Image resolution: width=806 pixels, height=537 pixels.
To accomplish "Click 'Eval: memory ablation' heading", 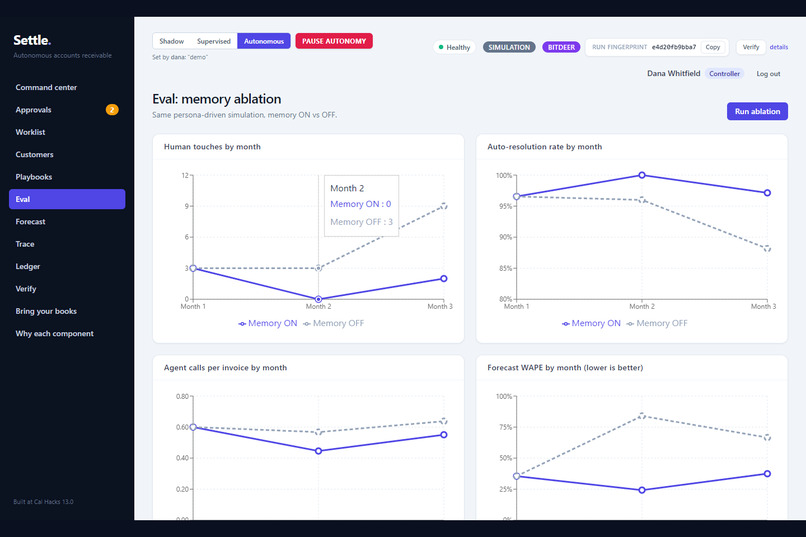I will (x=216, y=99).
